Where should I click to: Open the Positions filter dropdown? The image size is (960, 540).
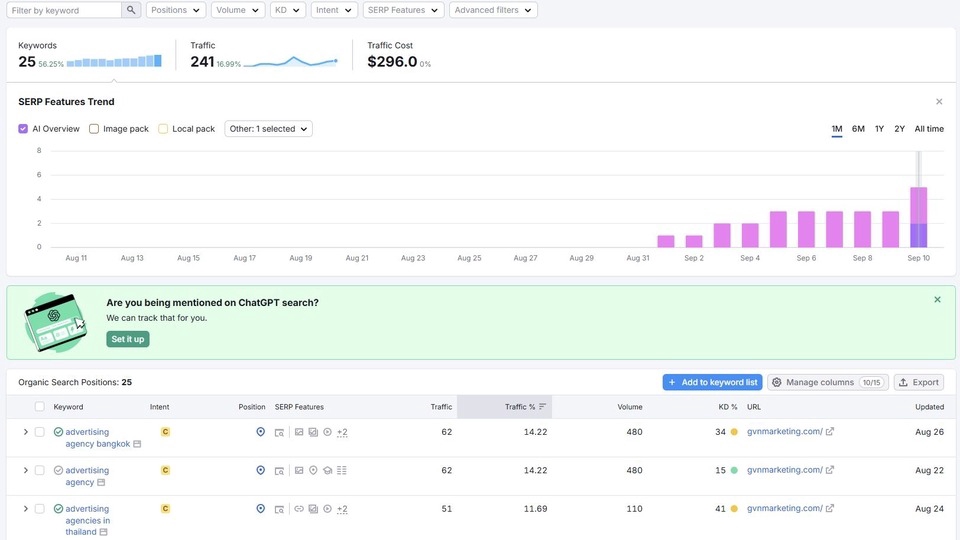coord(176,10)
